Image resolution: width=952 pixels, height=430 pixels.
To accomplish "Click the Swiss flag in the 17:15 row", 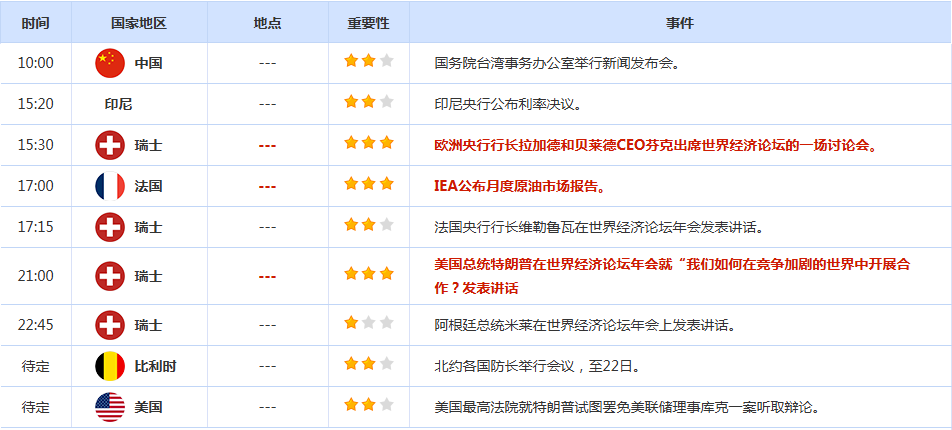I will (110, 227).
